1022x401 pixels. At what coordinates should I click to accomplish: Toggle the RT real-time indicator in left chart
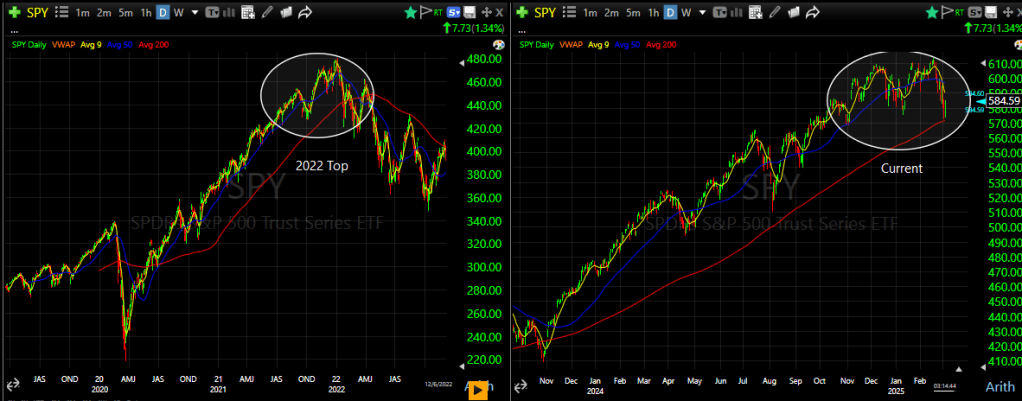point(439,13)
